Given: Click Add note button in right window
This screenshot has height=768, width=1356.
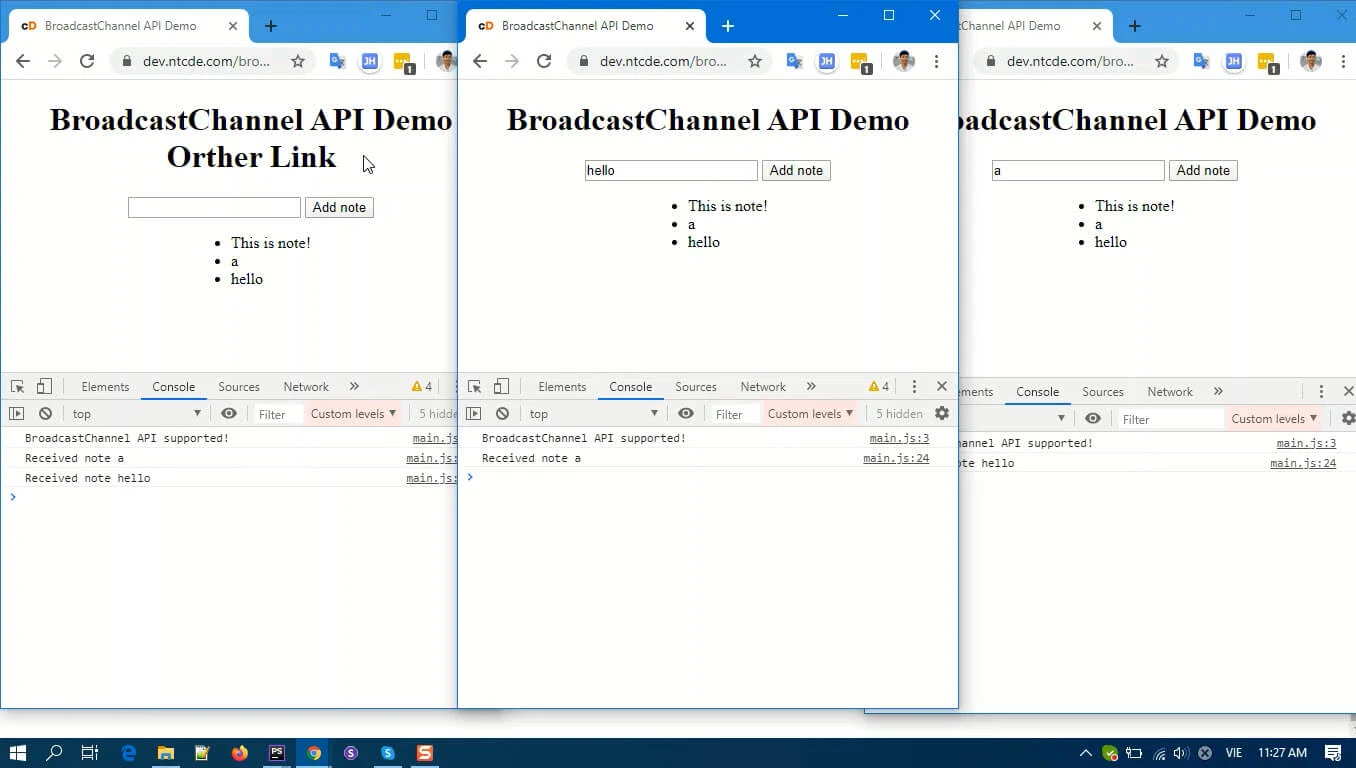Looking at the screenshot, I should pyautogui.click(x=1203, y=171).
